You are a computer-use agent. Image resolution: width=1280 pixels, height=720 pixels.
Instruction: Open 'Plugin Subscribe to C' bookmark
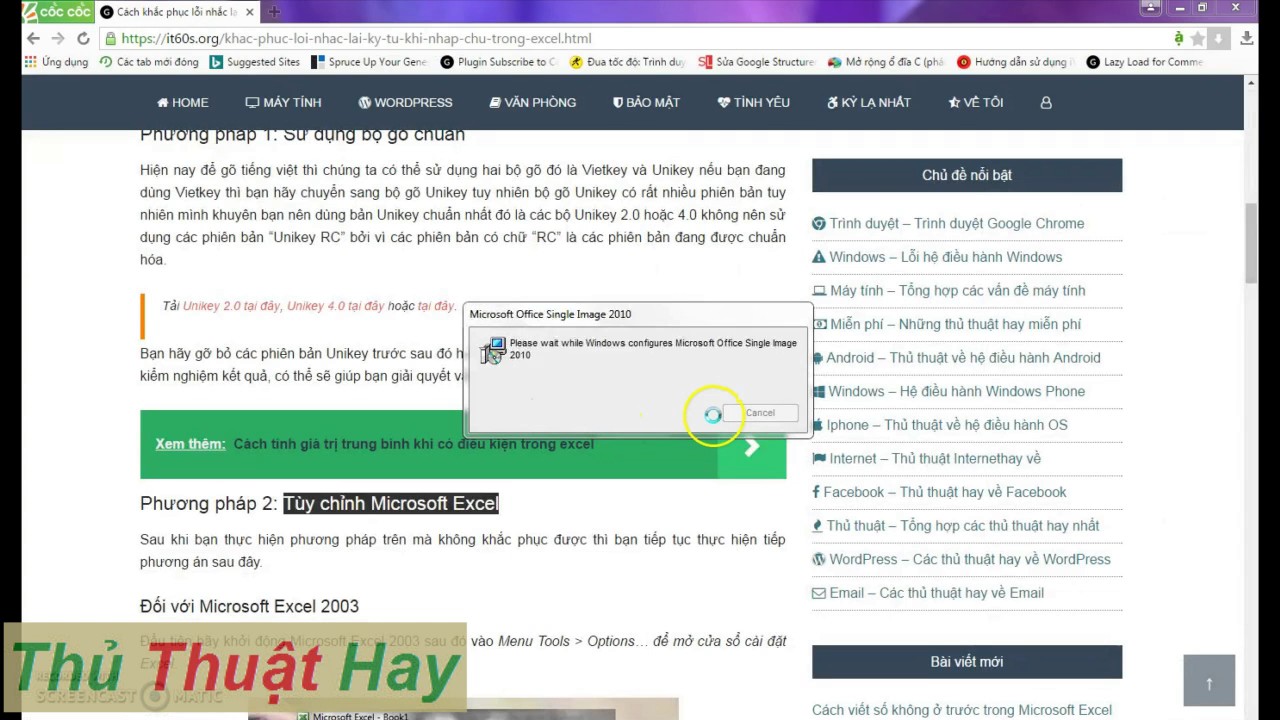[498, 62]
